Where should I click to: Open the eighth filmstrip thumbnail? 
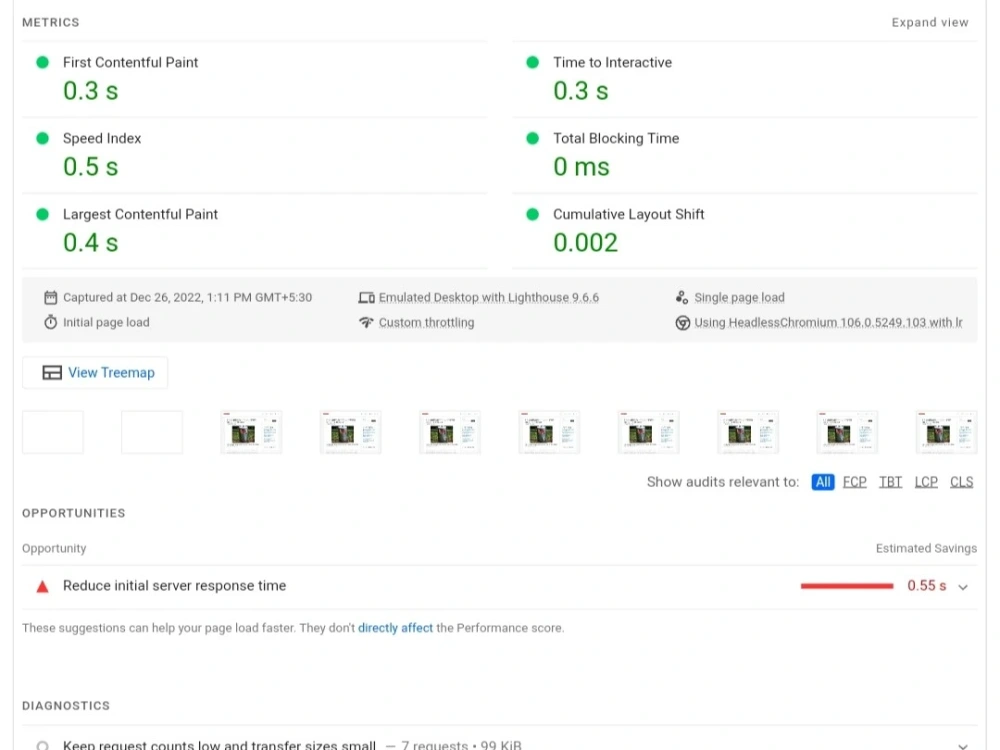(x=747, y=432)
